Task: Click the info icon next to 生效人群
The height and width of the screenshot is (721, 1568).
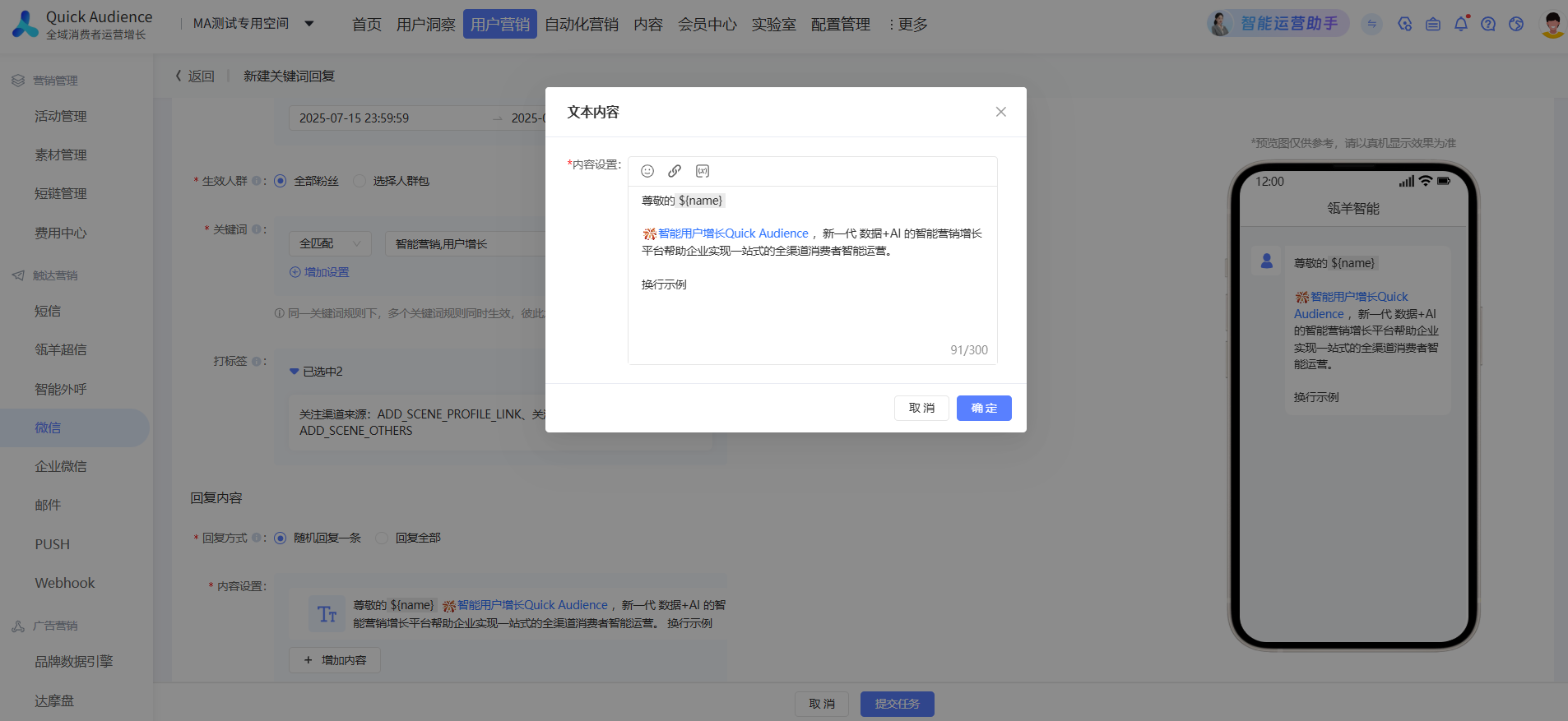Action: point(256,181)
